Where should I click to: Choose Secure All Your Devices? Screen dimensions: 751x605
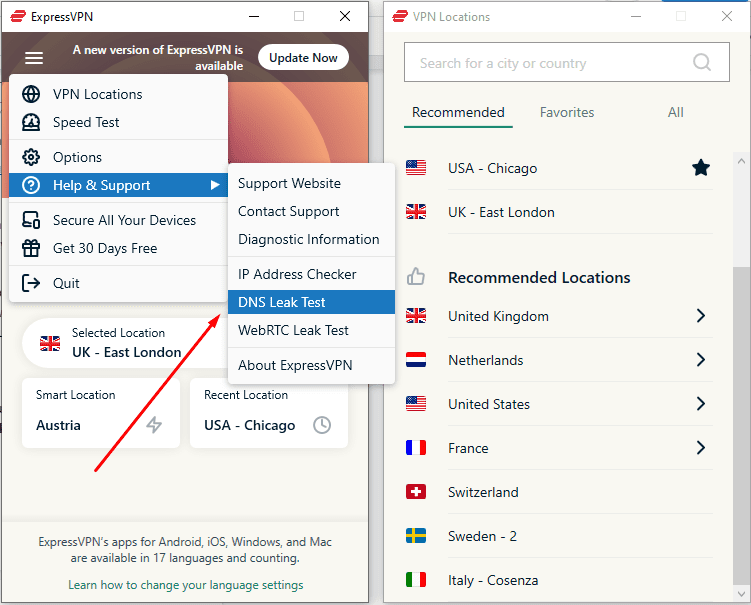pyautogui.click(x=118, y=220)
